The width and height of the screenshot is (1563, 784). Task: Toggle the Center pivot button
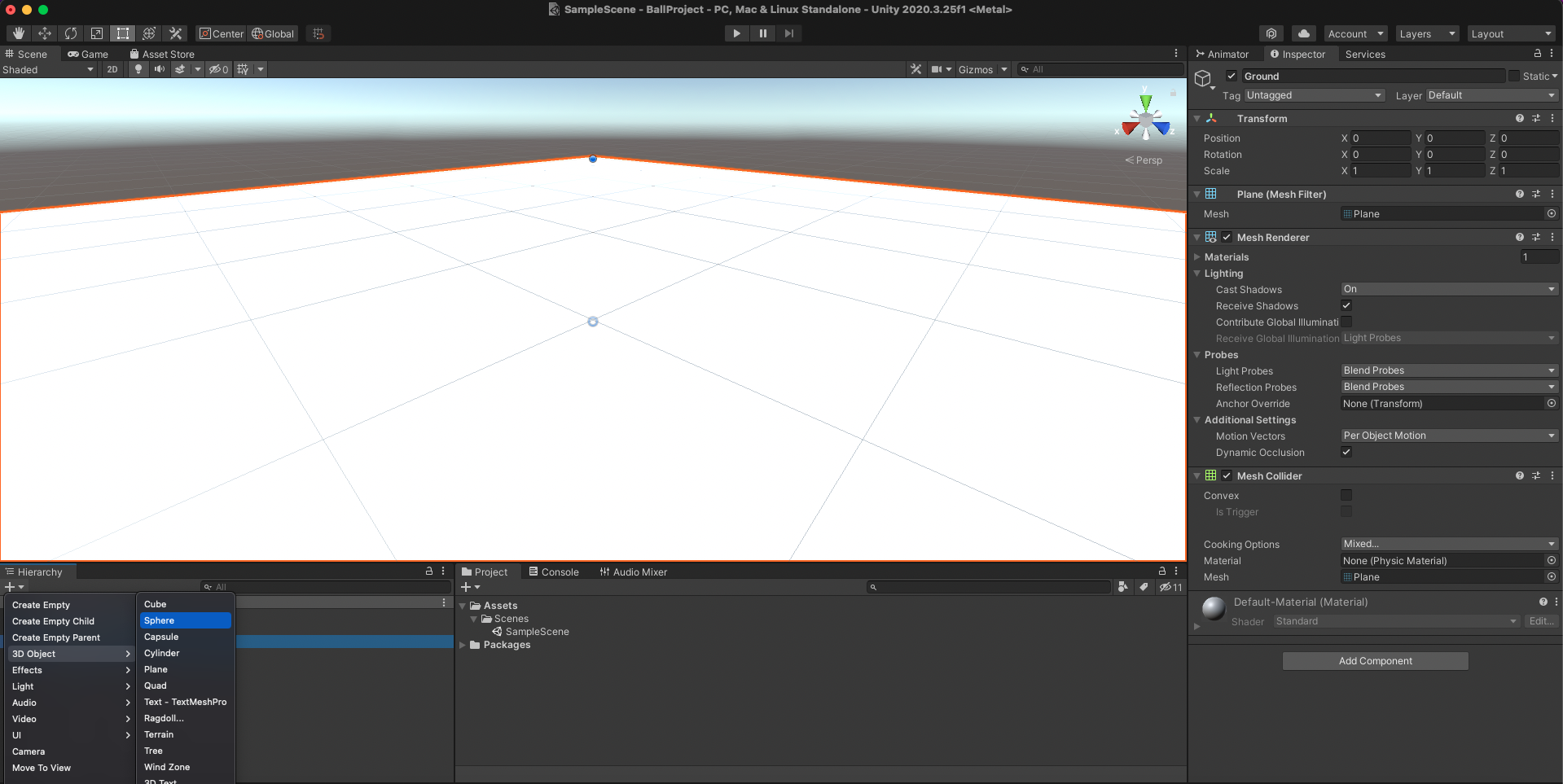pyautogui.click(x=222, y=33)
